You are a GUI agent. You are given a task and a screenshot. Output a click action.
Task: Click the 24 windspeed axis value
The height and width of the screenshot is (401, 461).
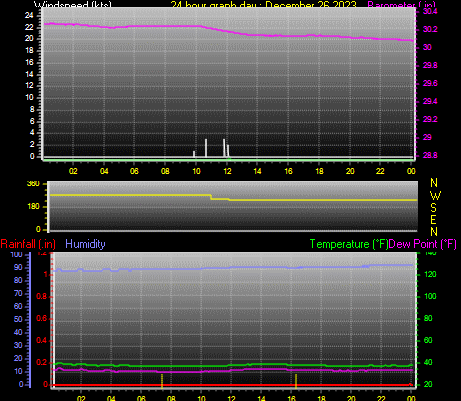(29, 15)
